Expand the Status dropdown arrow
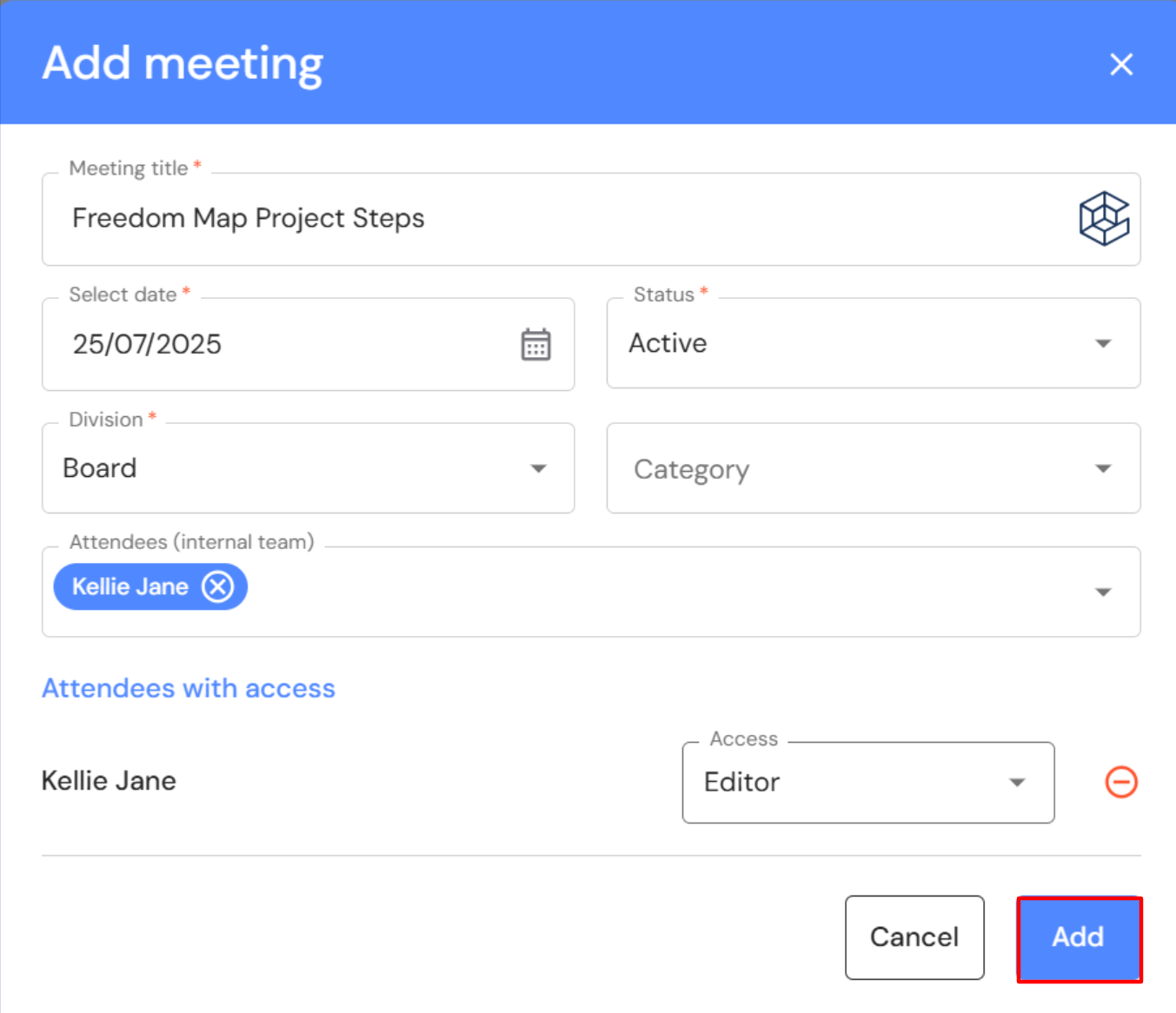This screenshot has width=1176, height=1013. click(1103, 343)
